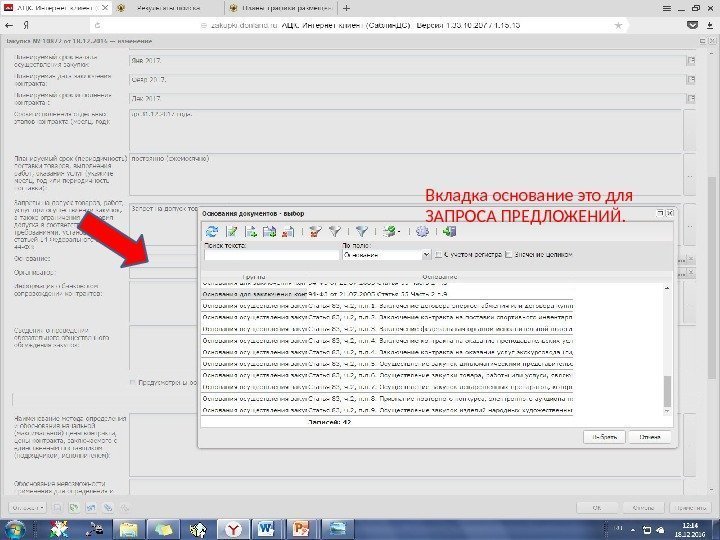This screenshot has width=720, height=540.
Task: Toggle the 'Предусмотрено' checkbox in the form
Action: pyautogui.click(x=133, y=382)
